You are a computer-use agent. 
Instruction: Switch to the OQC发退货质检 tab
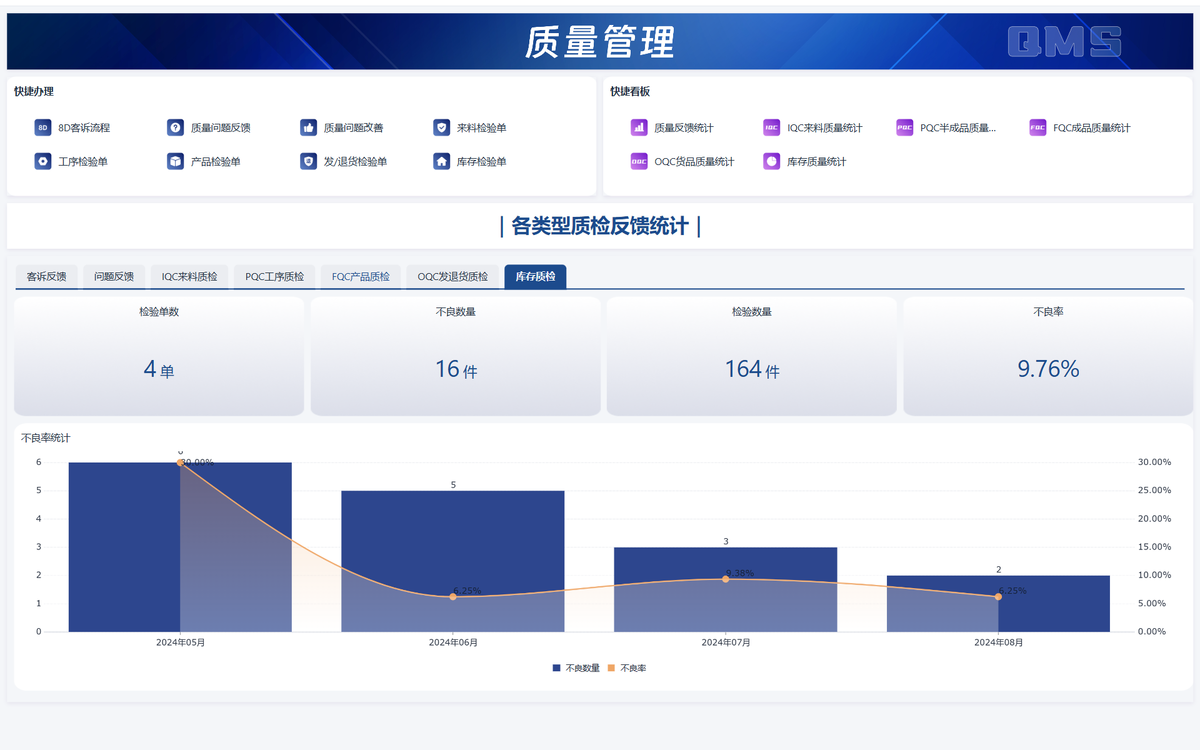click(x=453, y=277)
